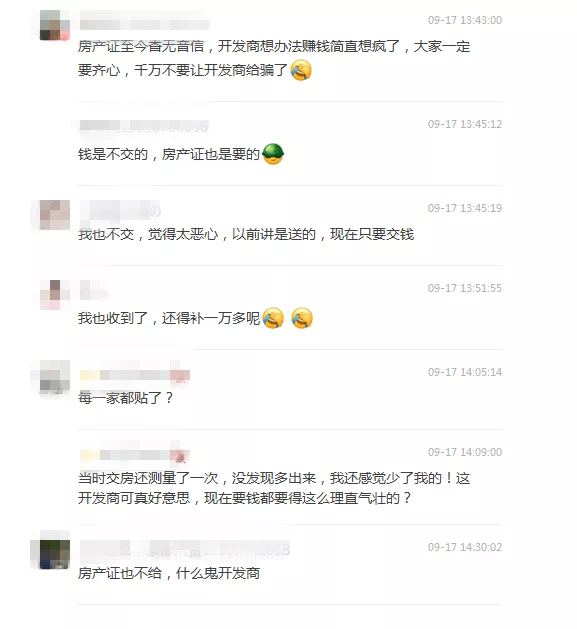Click second laughing emoji in 13:51:55 comment
Image resolution: width=577 pixels, height=629 pixels.
click(302, 318)
